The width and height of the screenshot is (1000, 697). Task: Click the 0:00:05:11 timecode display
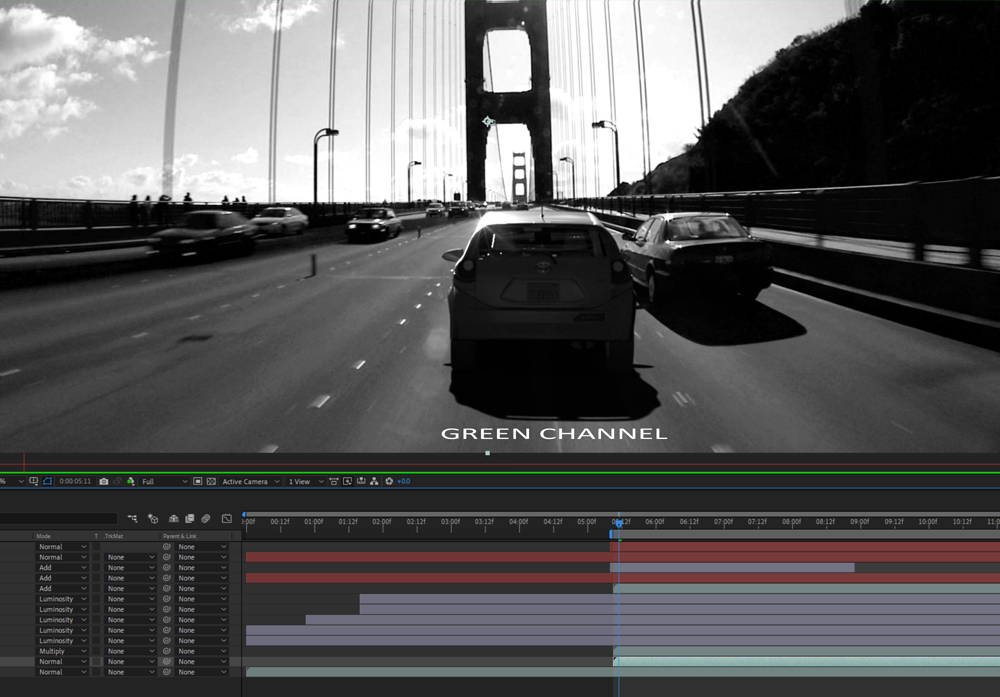pos(75,481)
